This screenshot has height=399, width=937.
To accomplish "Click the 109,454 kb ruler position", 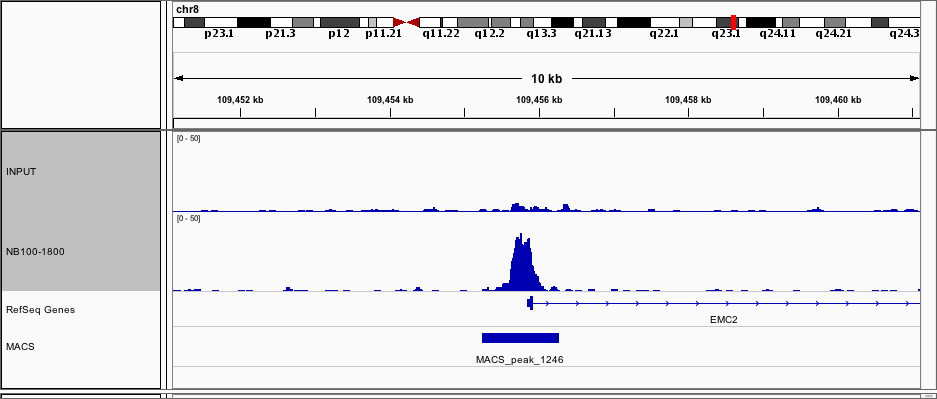I will pos(390,100).
